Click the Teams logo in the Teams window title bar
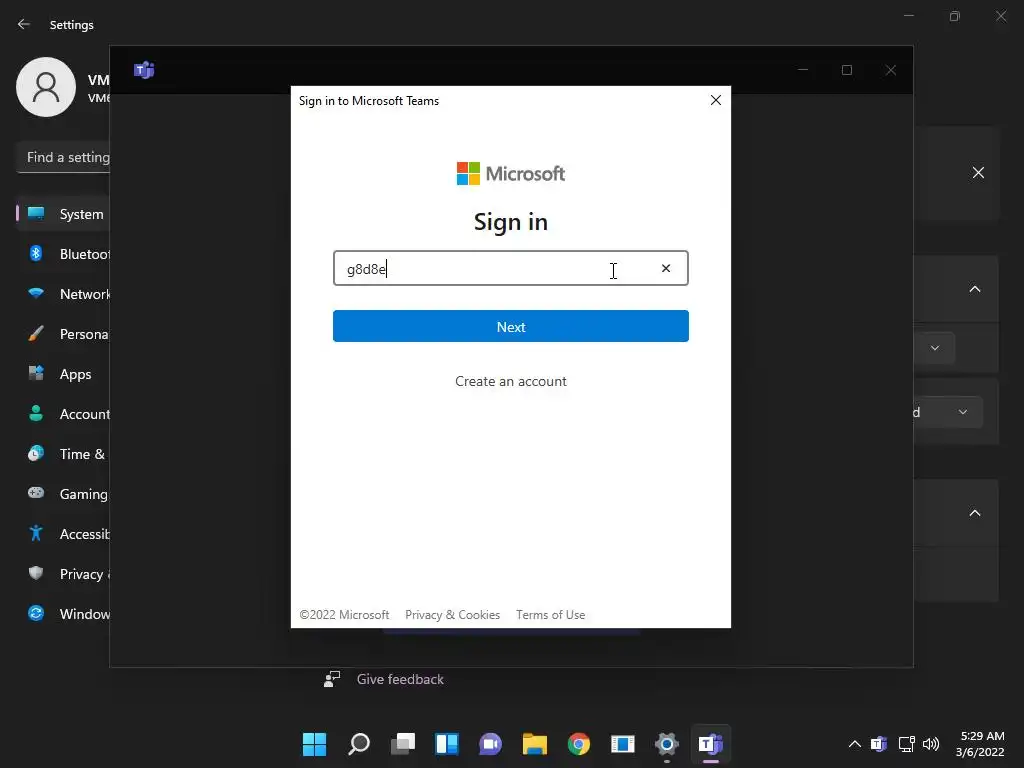Image resolution: width=1024 pixels, height=768 pixels. point(144,70)
